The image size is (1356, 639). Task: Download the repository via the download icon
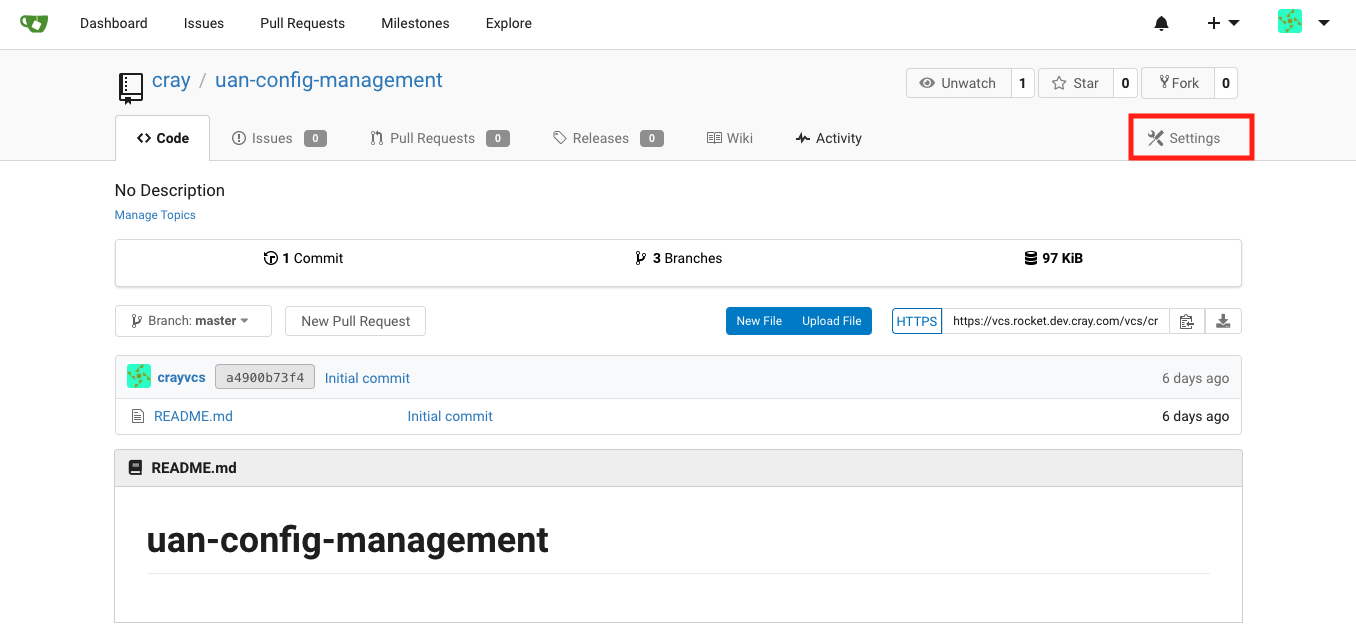(x=1223, y=321)
